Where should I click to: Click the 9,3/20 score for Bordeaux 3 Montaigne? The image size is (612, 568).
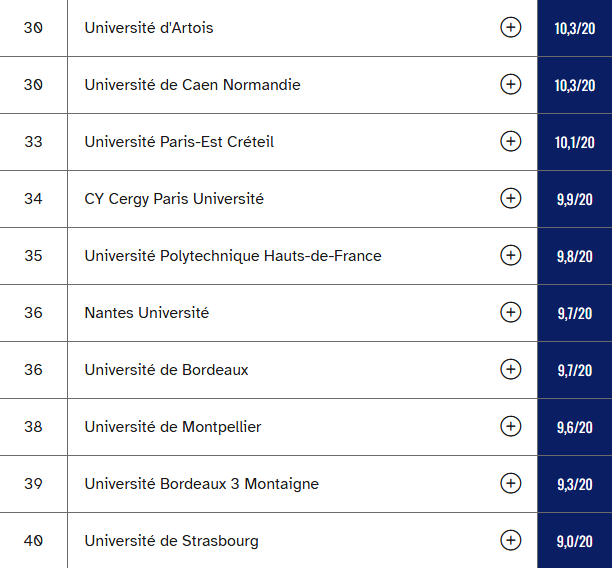tap(575, 484)
